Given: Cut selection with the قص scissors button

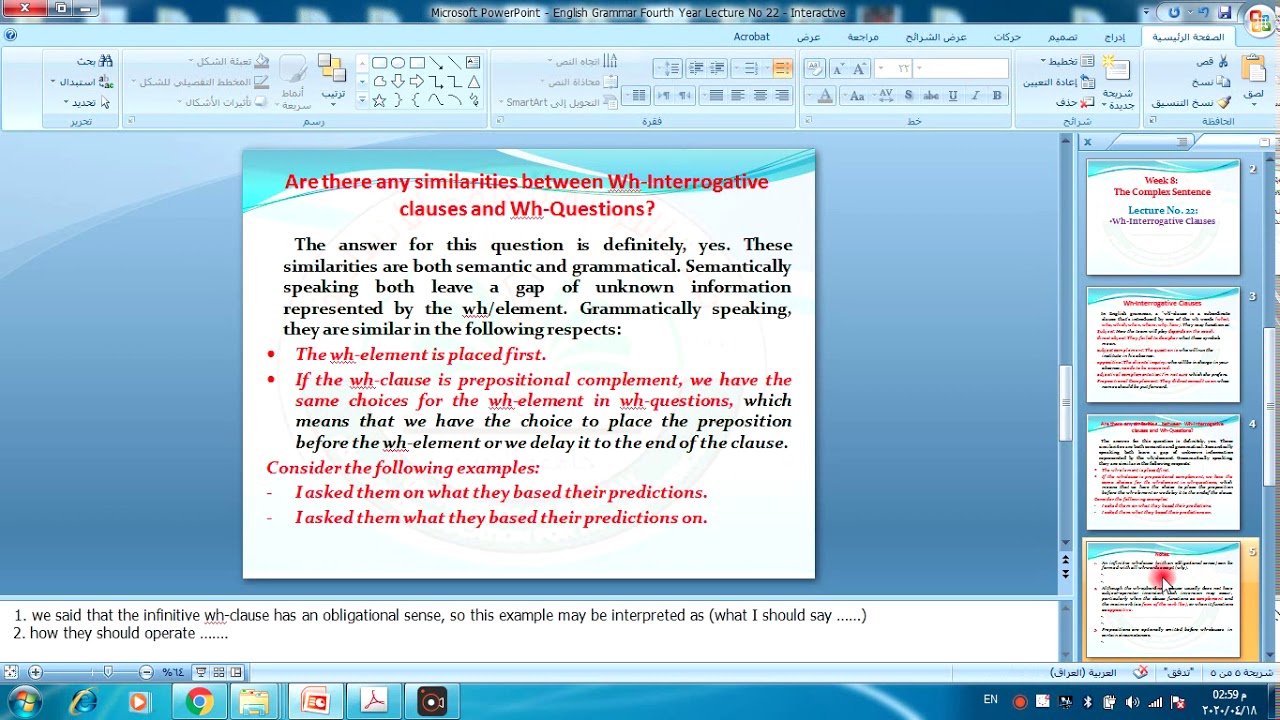Looking at the screenshot, I should (1213, 62).
